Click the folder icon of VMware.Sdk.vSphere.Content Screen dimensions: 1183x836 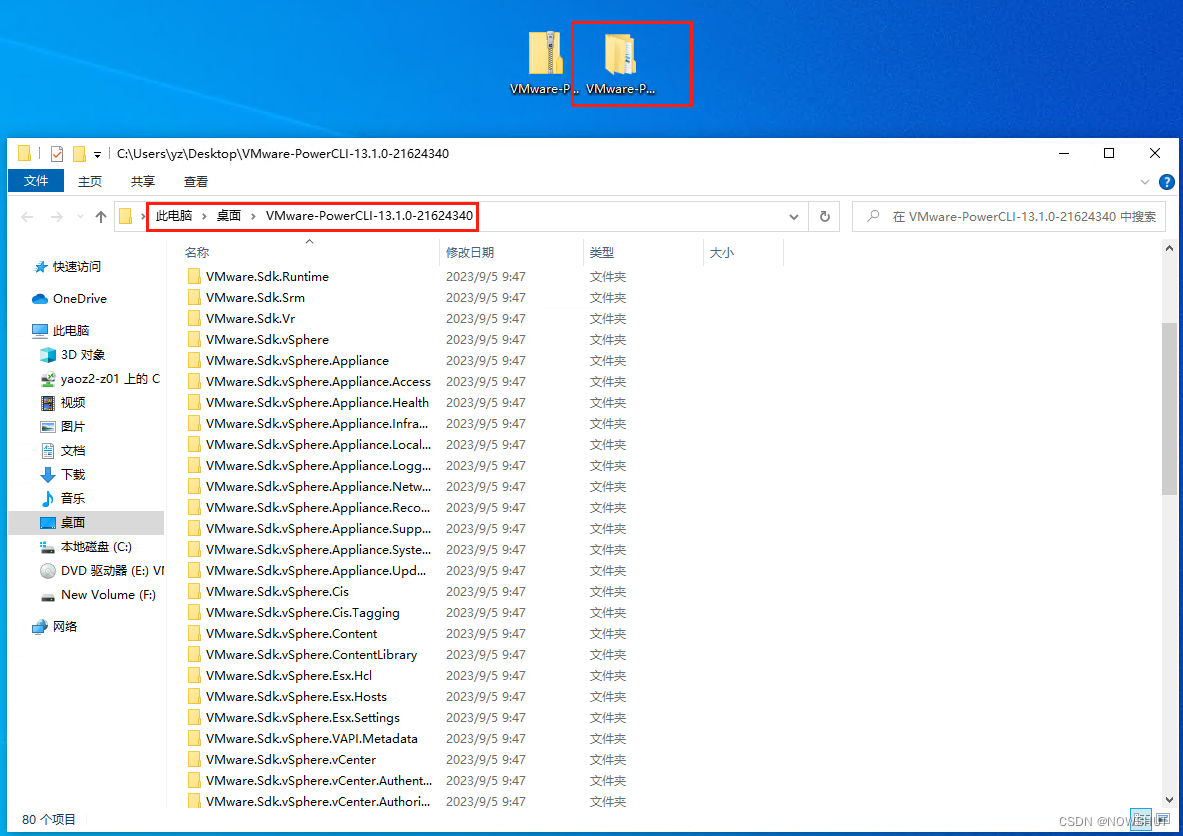click(195, 634)
